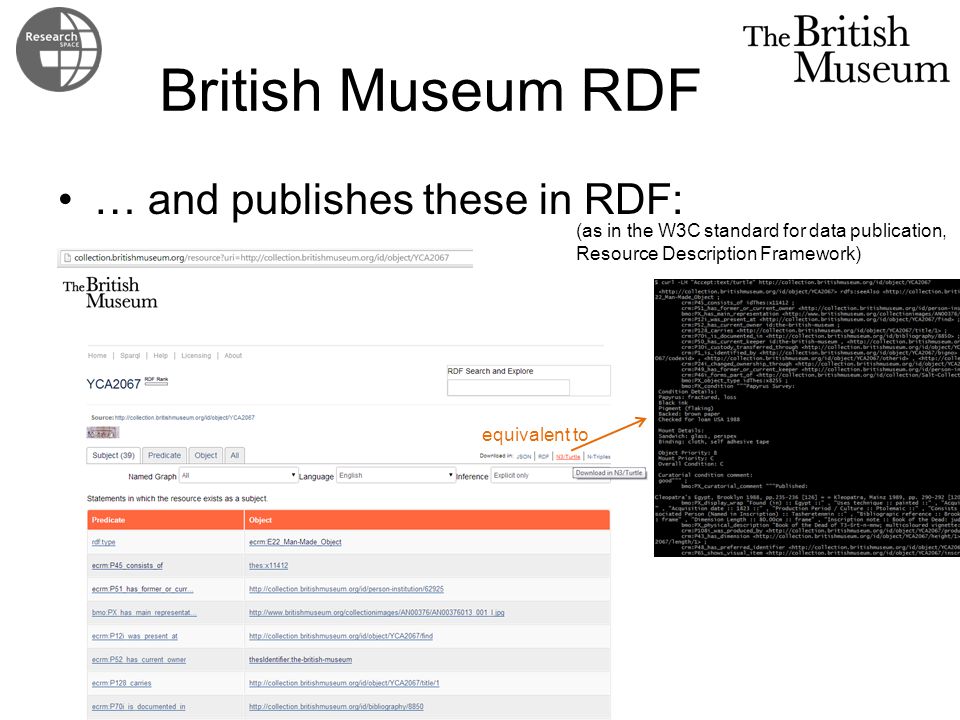Open the ecrm:P45_consists_of predicate link

coord(127,566)
